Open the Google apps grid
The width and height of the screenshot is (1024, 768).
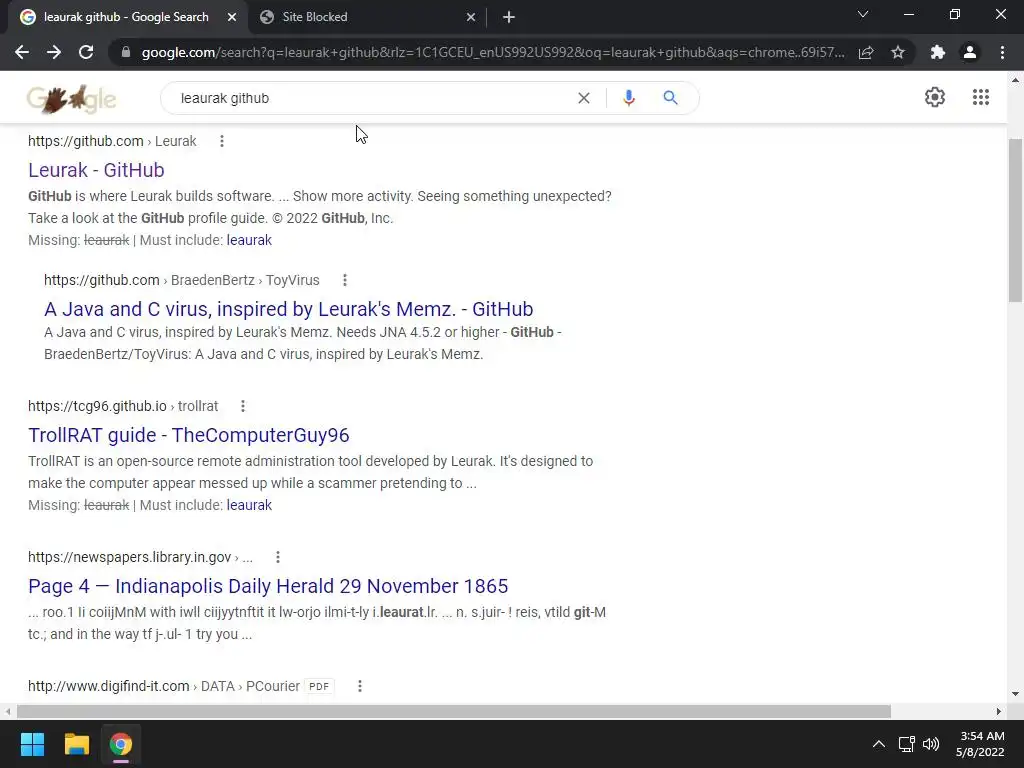(981, 97)
